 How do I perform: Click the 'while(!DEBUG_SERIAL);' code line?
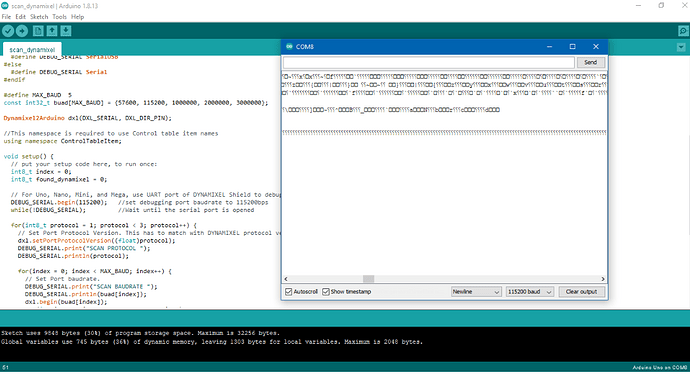click(48, 210)
